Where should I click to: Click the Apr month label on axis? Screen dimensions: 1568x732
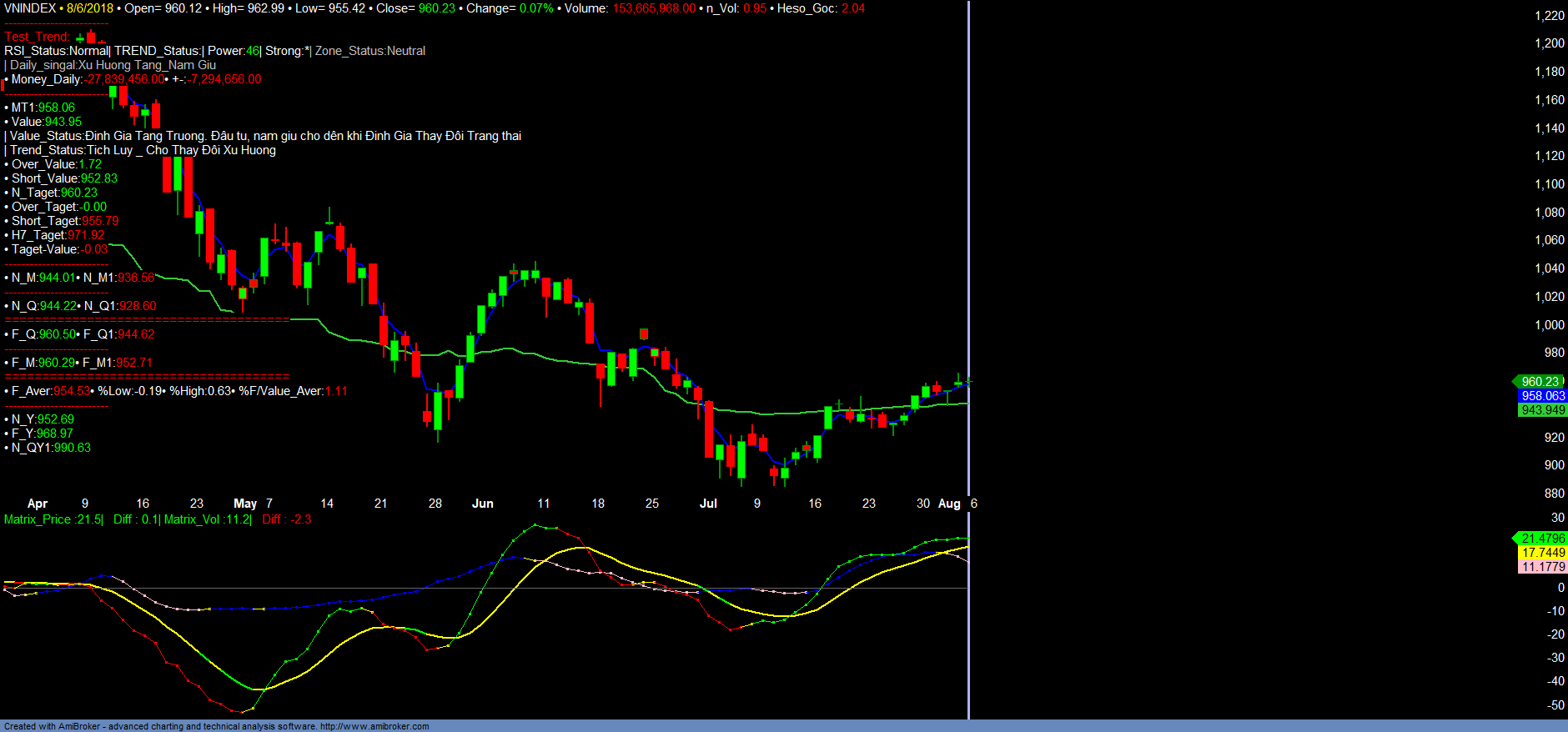[x=38, y=504]
